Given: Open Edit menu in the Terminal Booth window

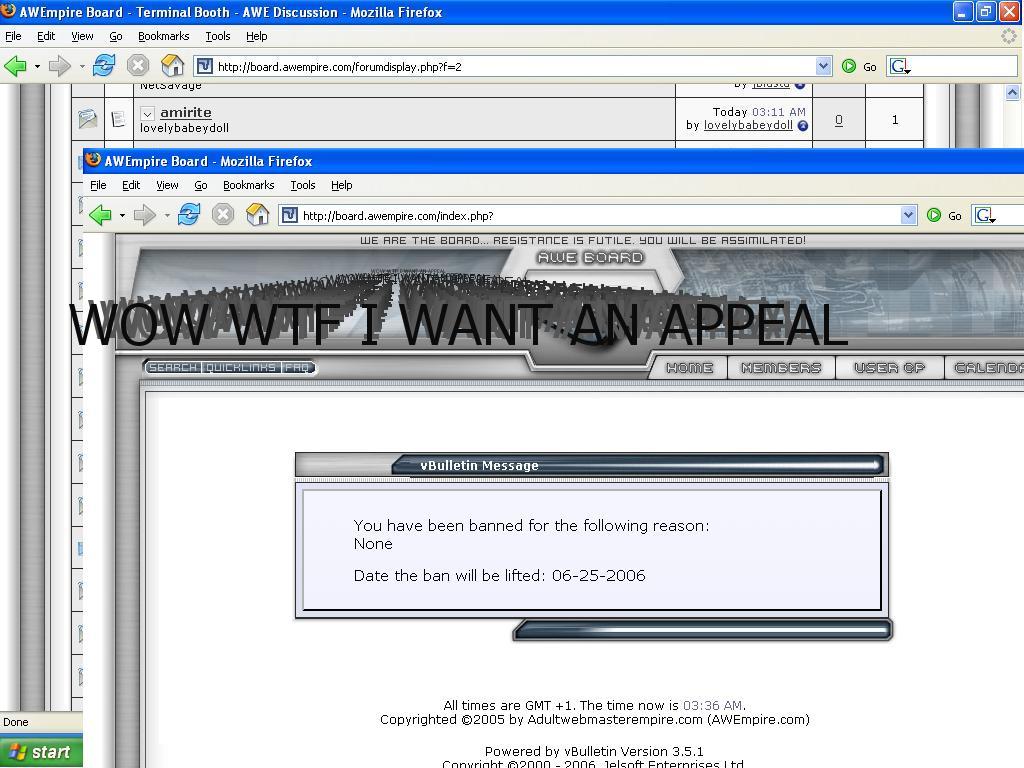Looking at the screenshot, I should coord(46,36).
